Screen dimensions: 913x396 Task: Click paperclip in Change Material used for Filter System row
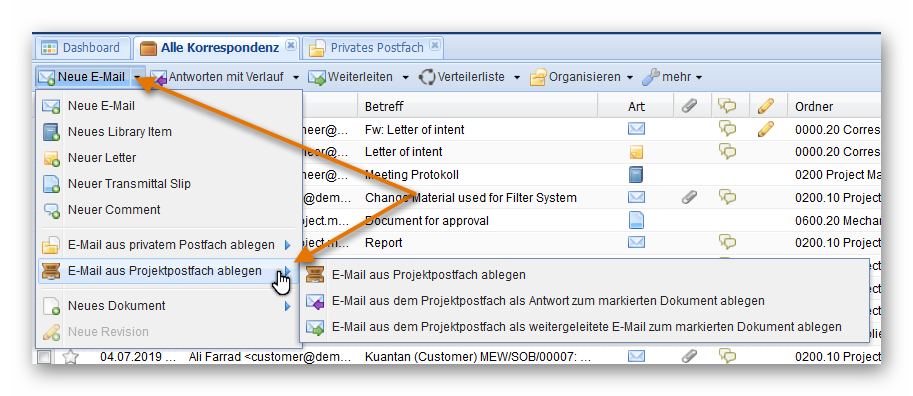689,197
